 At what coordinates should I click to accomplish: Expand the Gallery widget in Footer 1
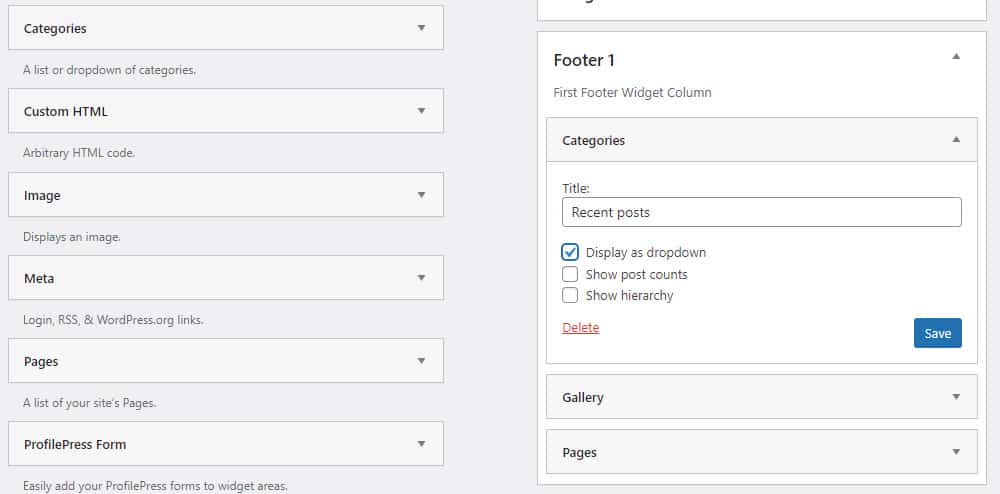[956, 396]
